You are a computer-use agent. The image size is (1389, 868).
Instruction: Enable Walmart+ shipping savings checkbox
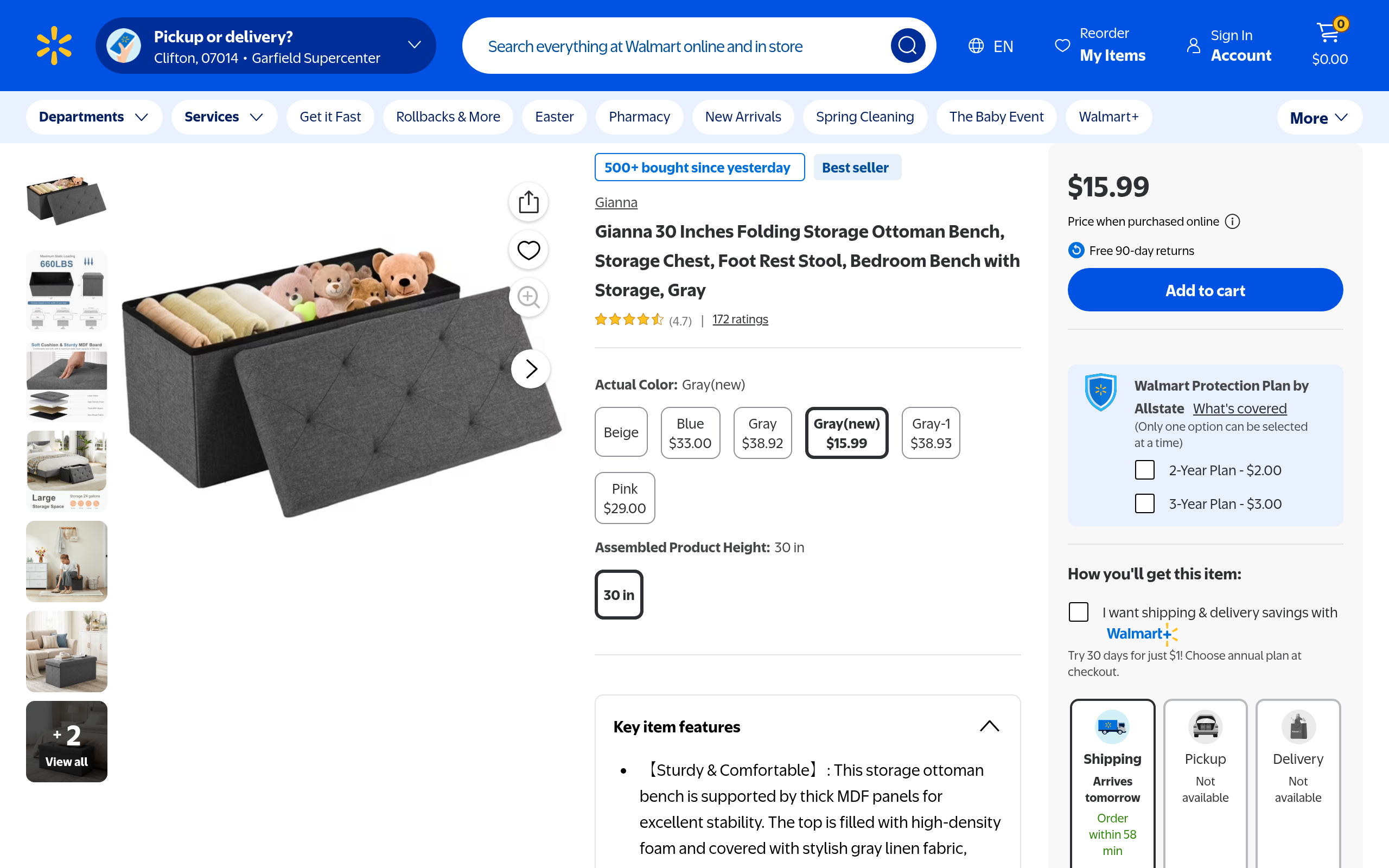(x=1079, y=612)
